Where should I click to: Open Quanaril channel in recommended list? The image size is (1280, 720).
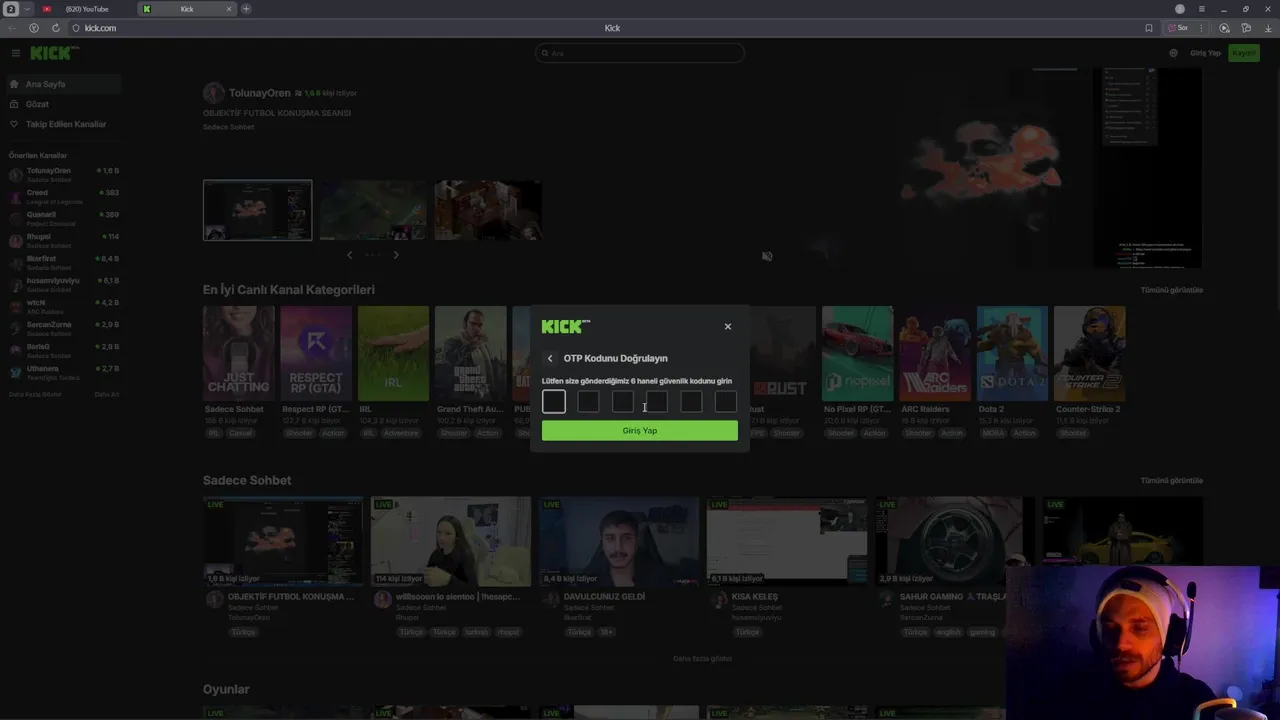click(x=62, y=218)
